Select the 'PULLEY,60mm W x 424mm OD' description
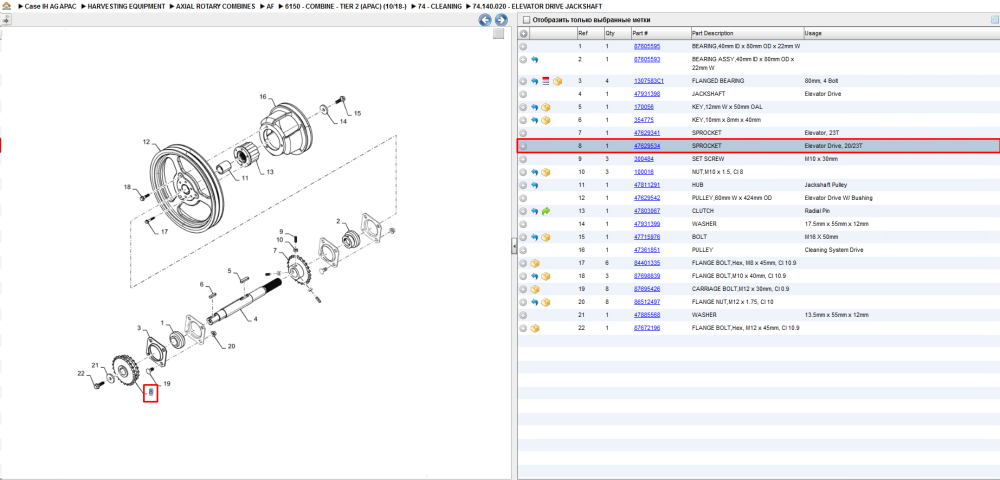 pos(732,198)
